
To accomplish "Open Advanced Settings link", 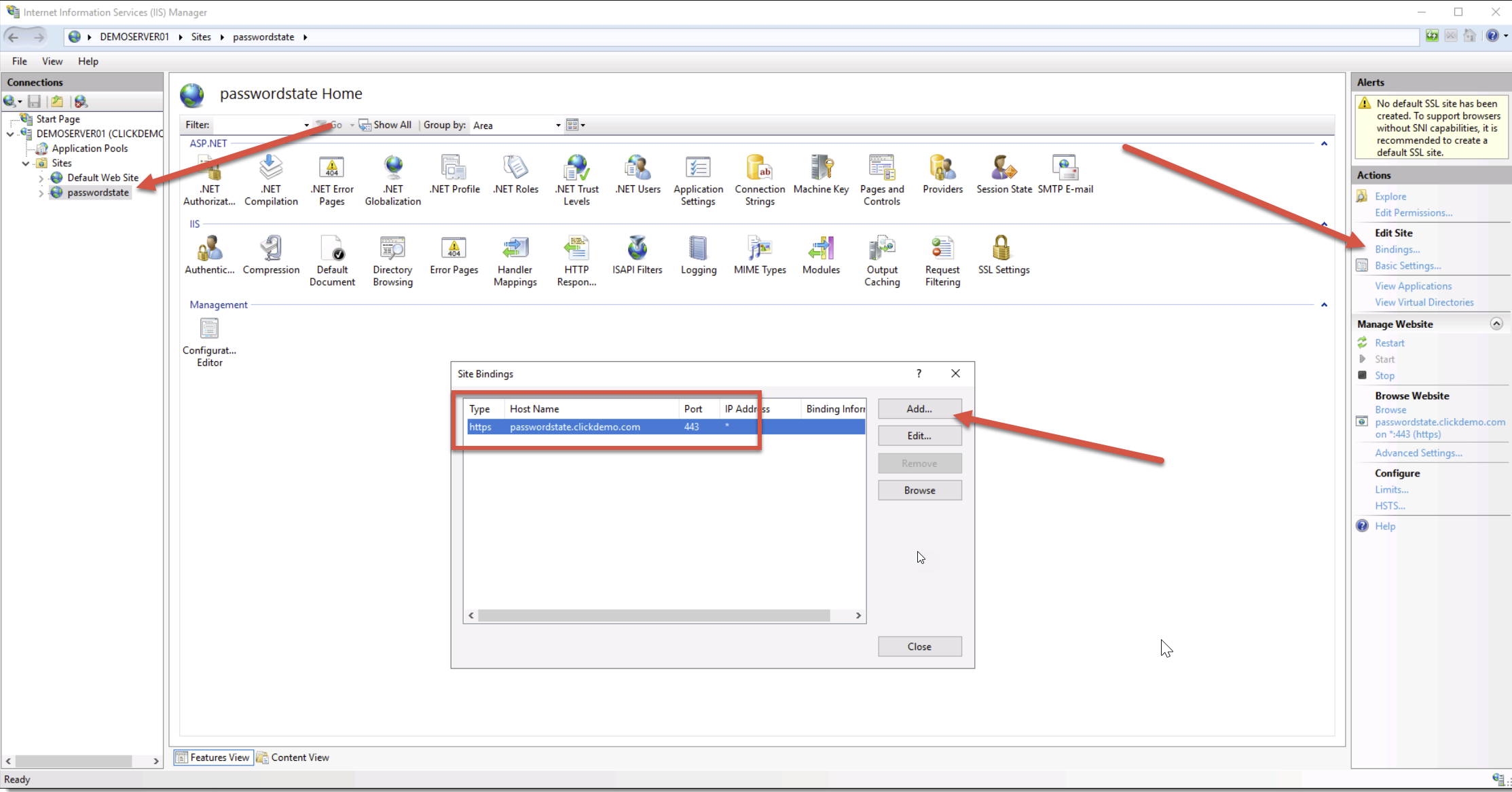I will 1418,453.
